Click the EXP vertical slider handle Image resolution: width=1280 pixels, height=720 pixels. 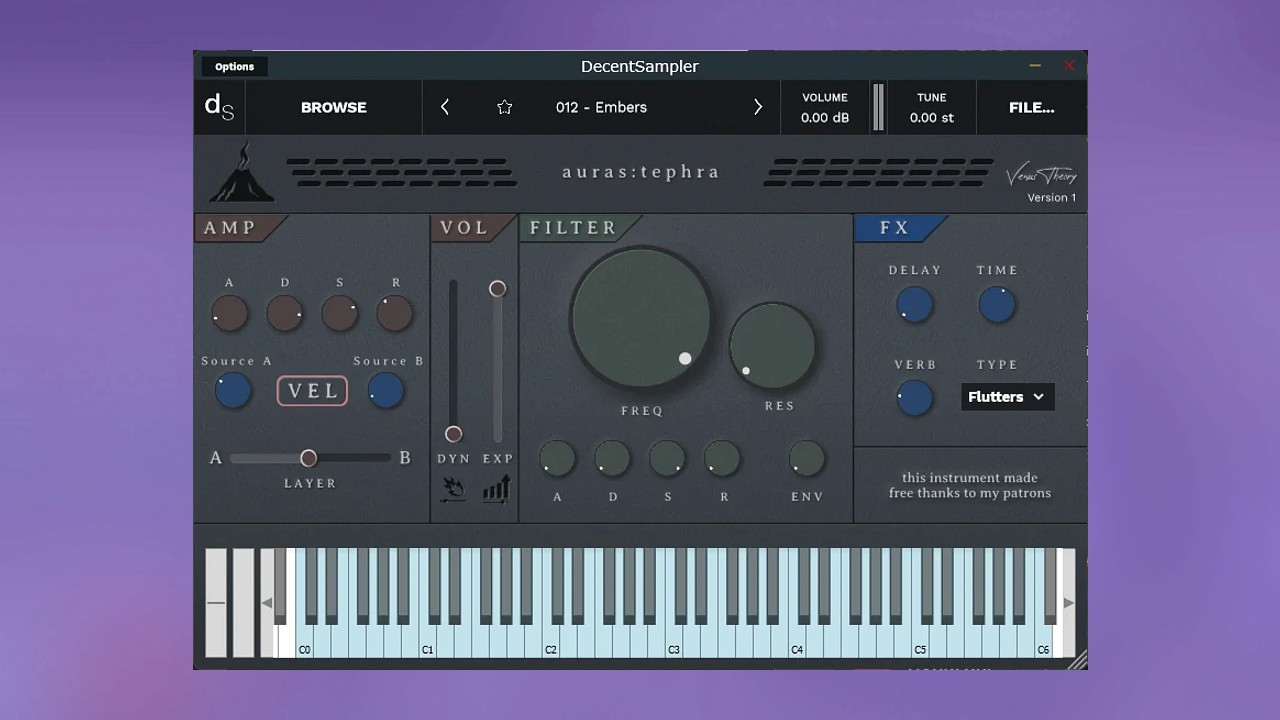point(497,289)
